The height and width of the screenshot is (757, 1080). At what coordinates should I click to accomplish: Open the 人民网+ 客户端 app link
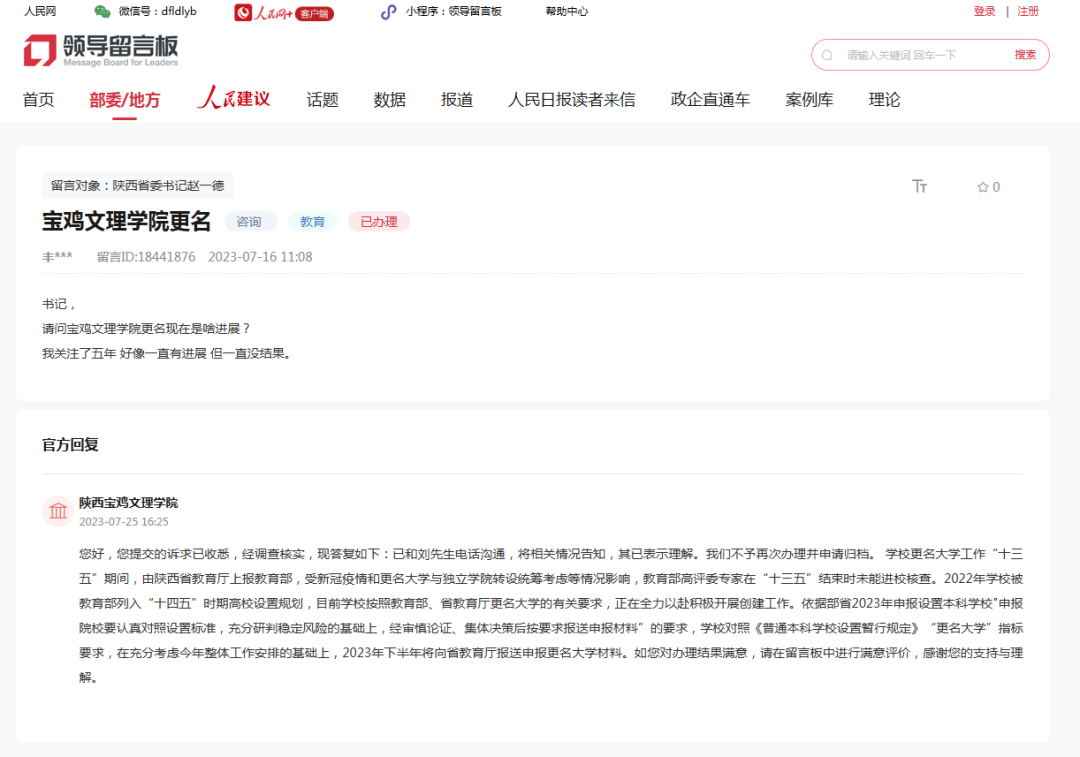(x=284, y=12)
